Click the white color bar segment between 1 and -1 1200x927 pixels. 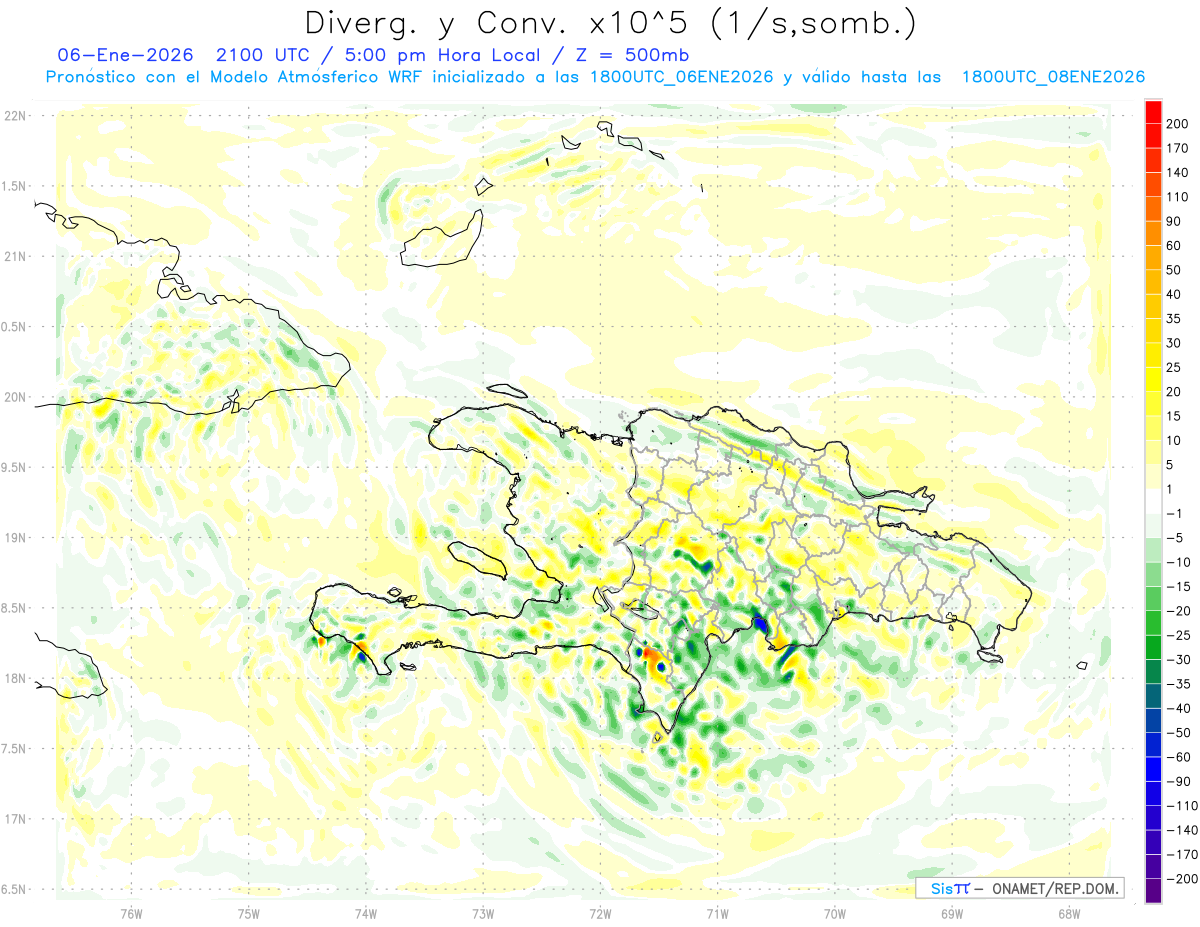coord(1153,501)
